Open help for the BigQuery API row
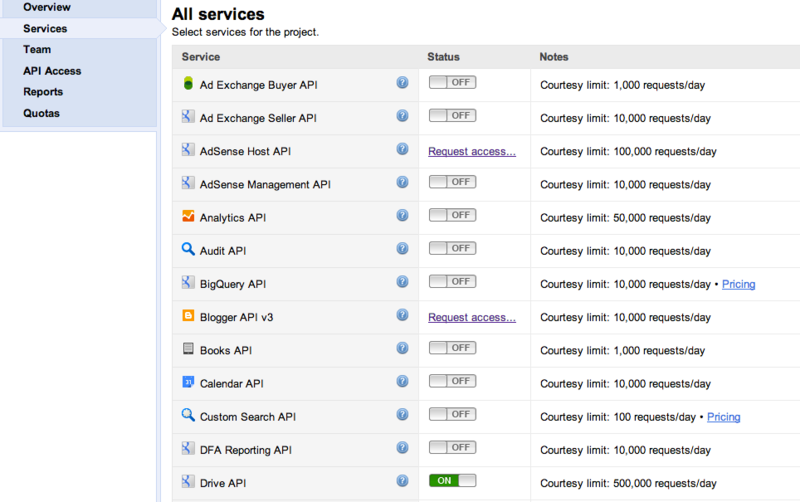 coord(402,282)
